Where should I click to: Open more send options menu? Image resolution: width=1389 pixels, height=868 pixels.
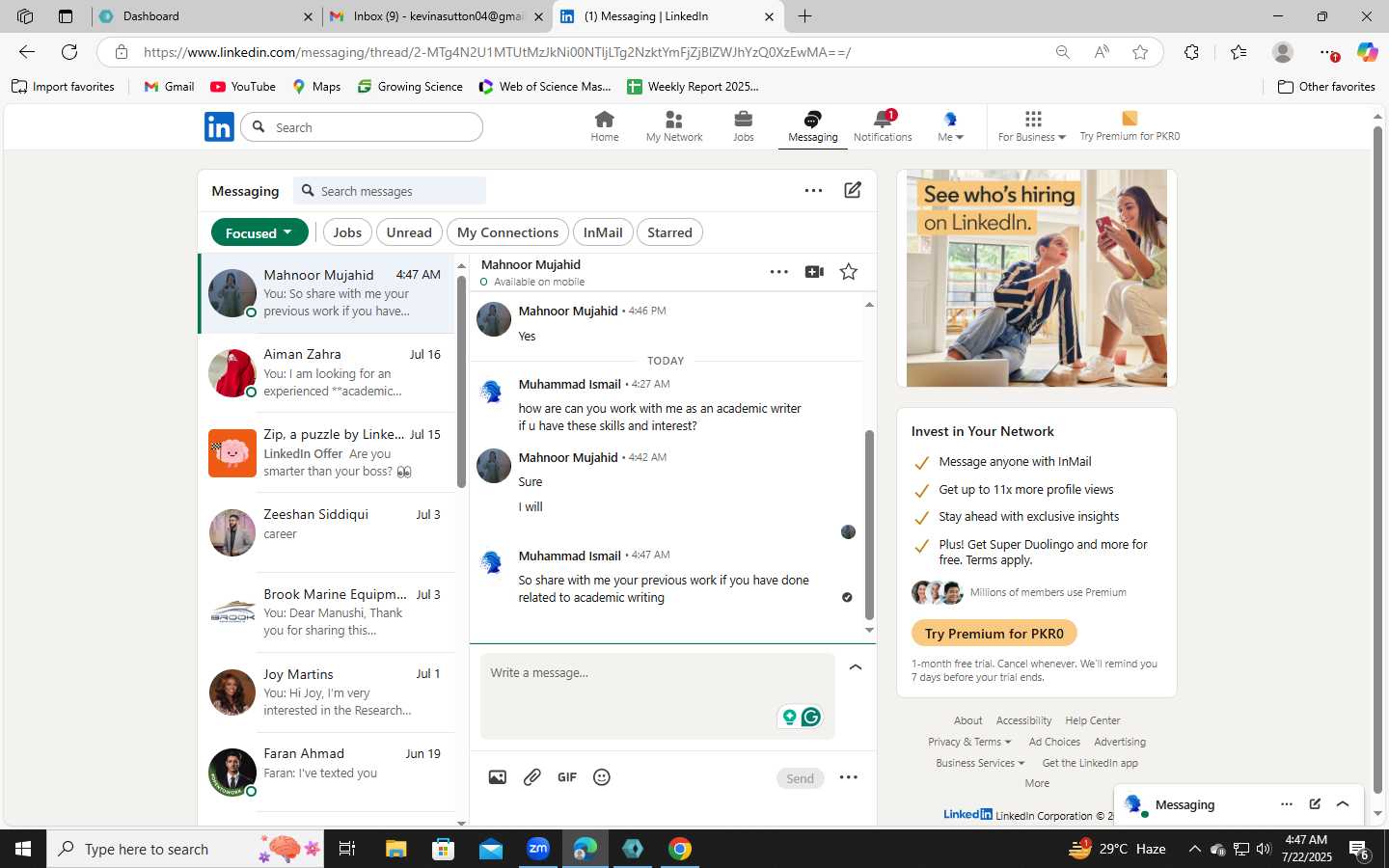point(849,777)
